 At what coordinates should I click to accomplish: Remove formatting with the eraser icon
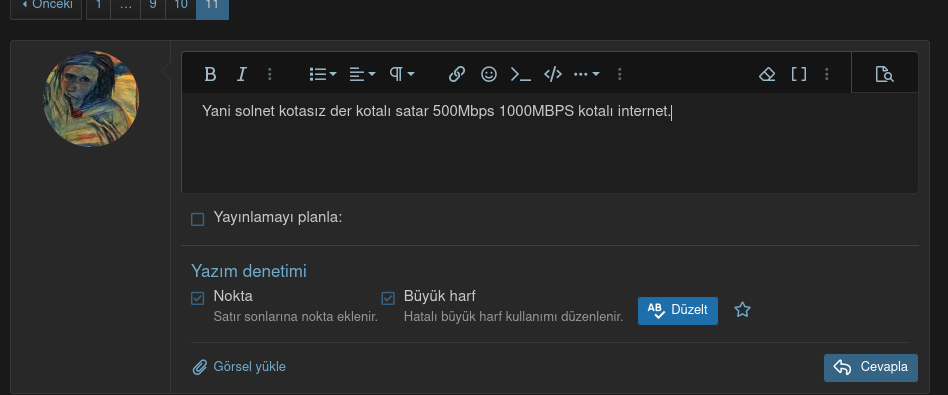pyautogui.click(x=767, y=74)
